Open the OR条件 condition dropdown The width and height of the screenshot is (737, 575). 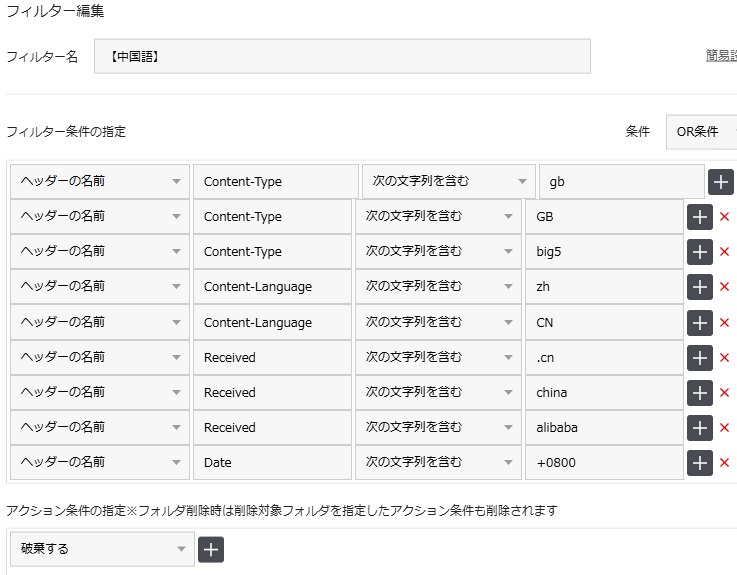[x=702, y=132]
